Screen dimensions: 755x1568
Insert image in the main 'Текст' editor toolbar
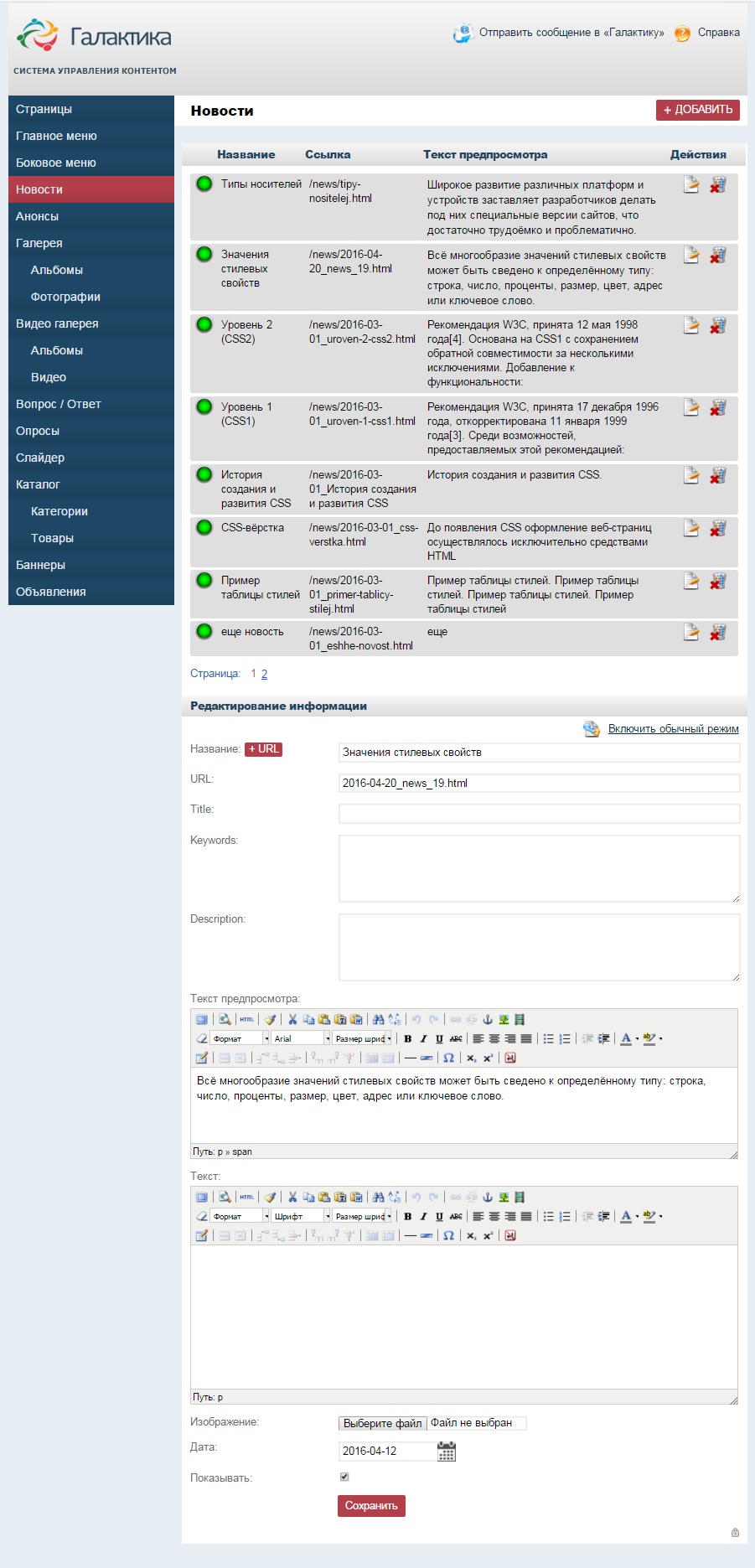504,1197
